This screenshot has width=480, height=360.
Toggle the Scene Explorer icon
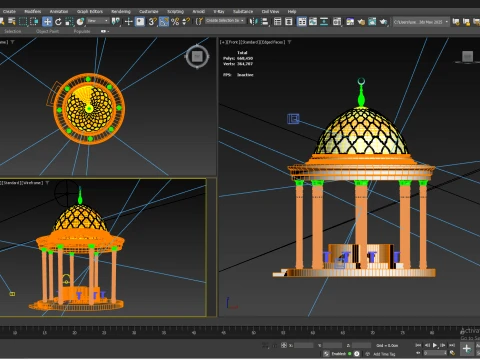(277, 22)
